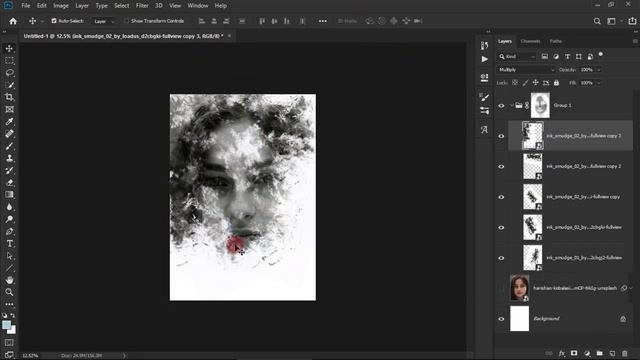Select the Hand tool

(x=9, y=280)
